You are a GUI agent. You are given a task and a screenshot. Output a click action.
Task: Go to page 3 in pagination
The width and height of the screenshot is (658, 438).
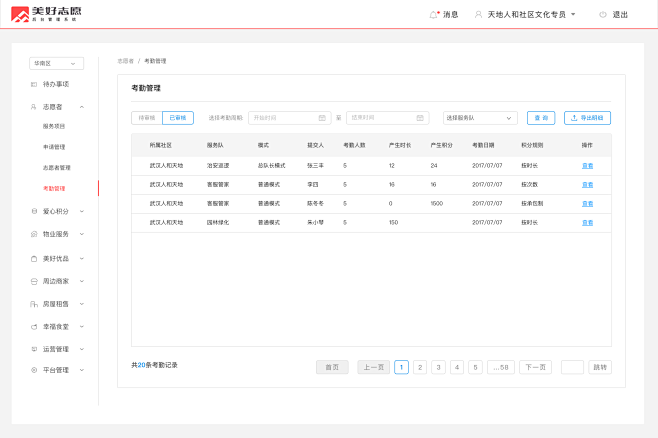(x=439, y=367)
